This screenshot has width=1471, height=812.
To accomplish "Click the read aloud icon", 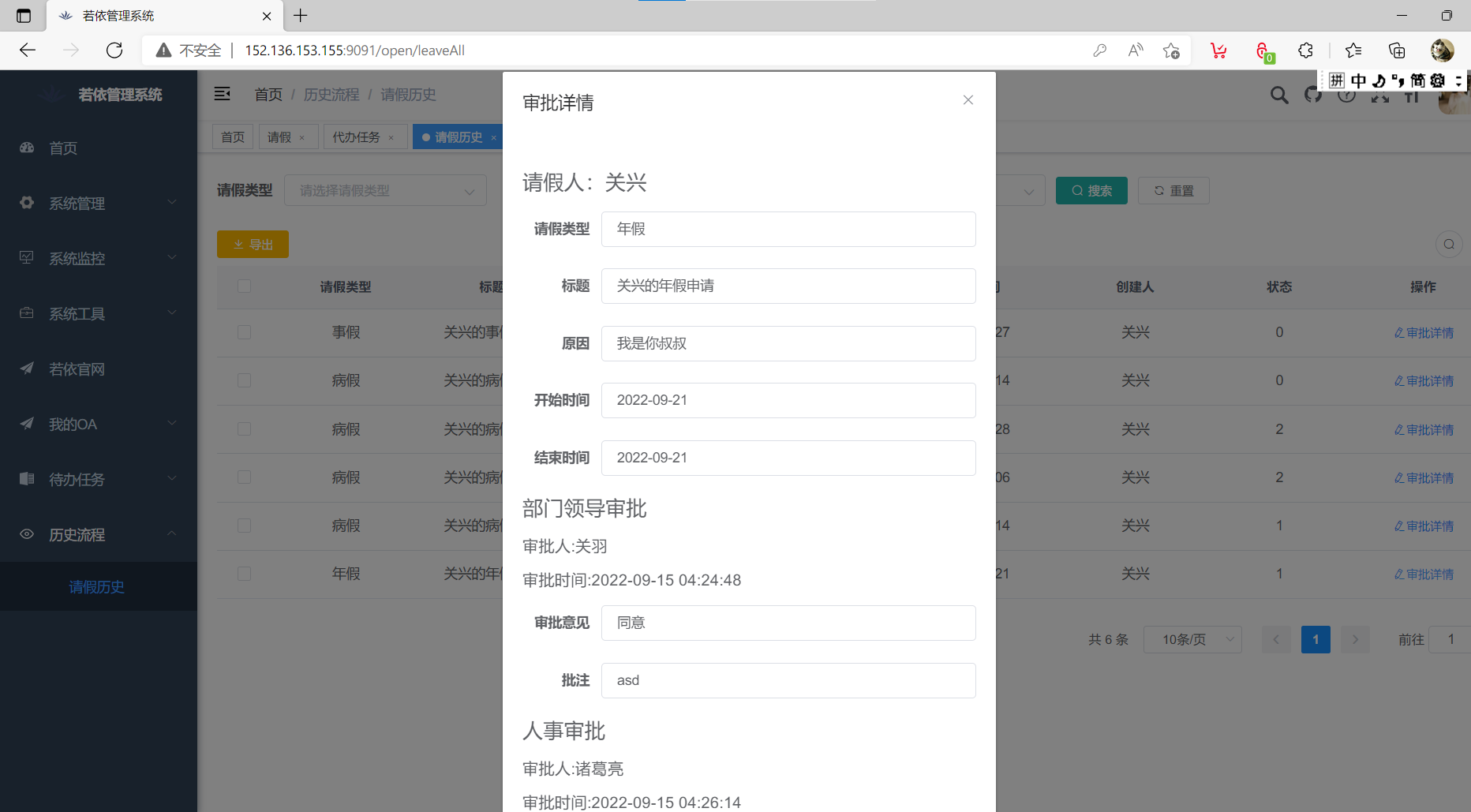I will coord(1135,51).
